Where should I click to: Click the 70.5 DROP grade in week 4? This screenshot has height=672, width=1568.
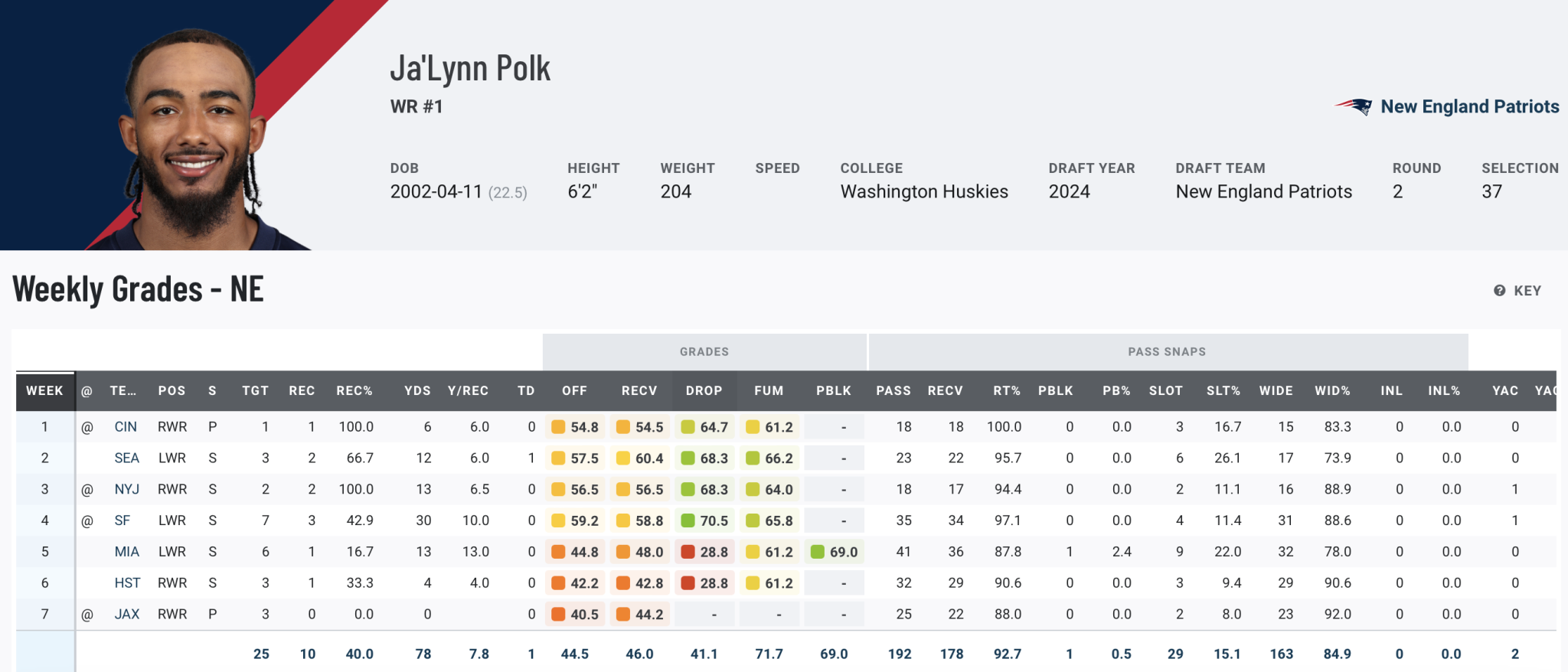coord(704,521)
